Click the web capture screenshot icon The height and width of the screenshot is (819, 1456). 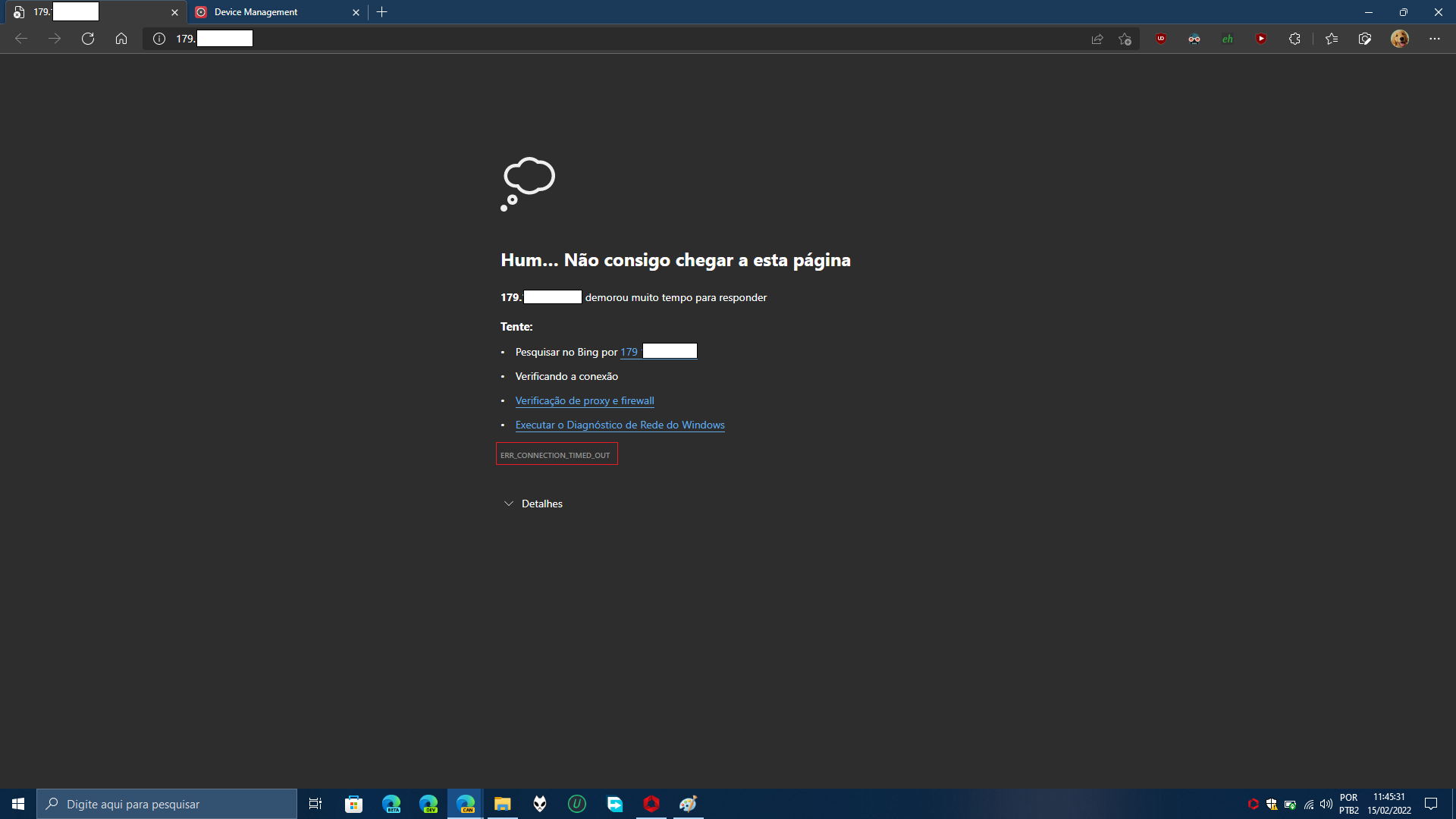[1365, 39]
